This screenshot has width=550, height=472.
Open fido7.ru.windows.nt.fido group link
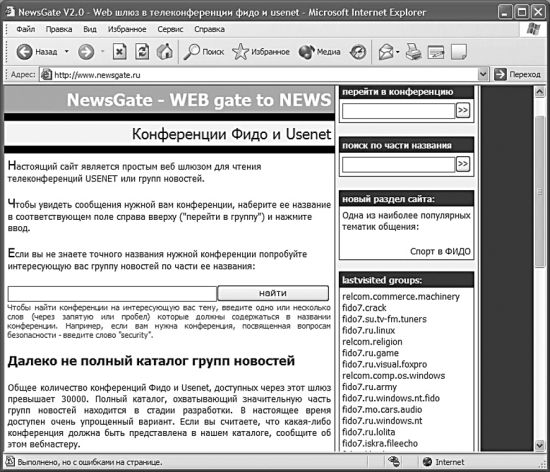pyautogui.click(x=391, y=398)
